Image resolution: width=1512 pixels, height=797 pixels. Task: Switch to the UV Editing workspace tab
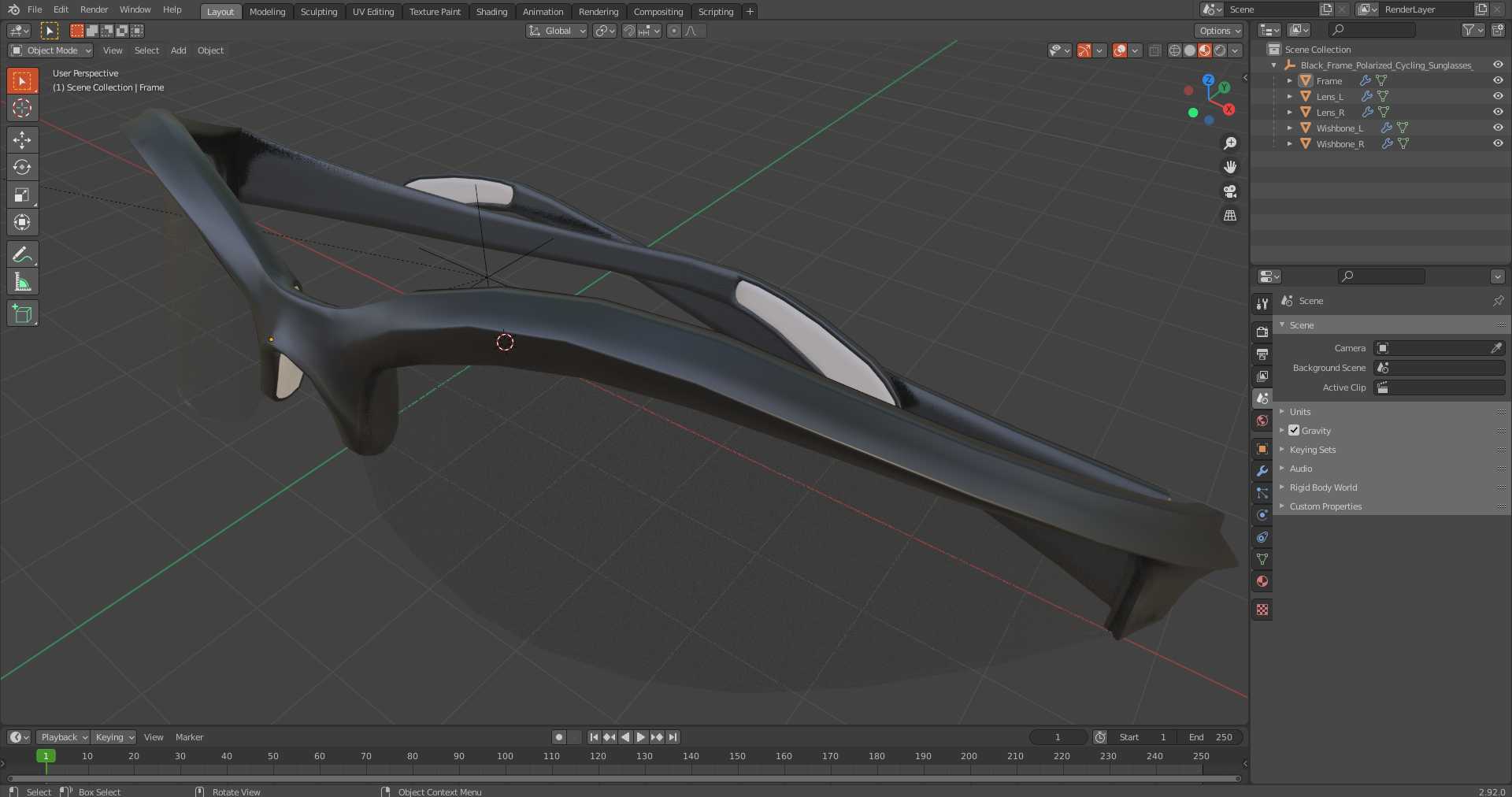(x=373, y=11)
